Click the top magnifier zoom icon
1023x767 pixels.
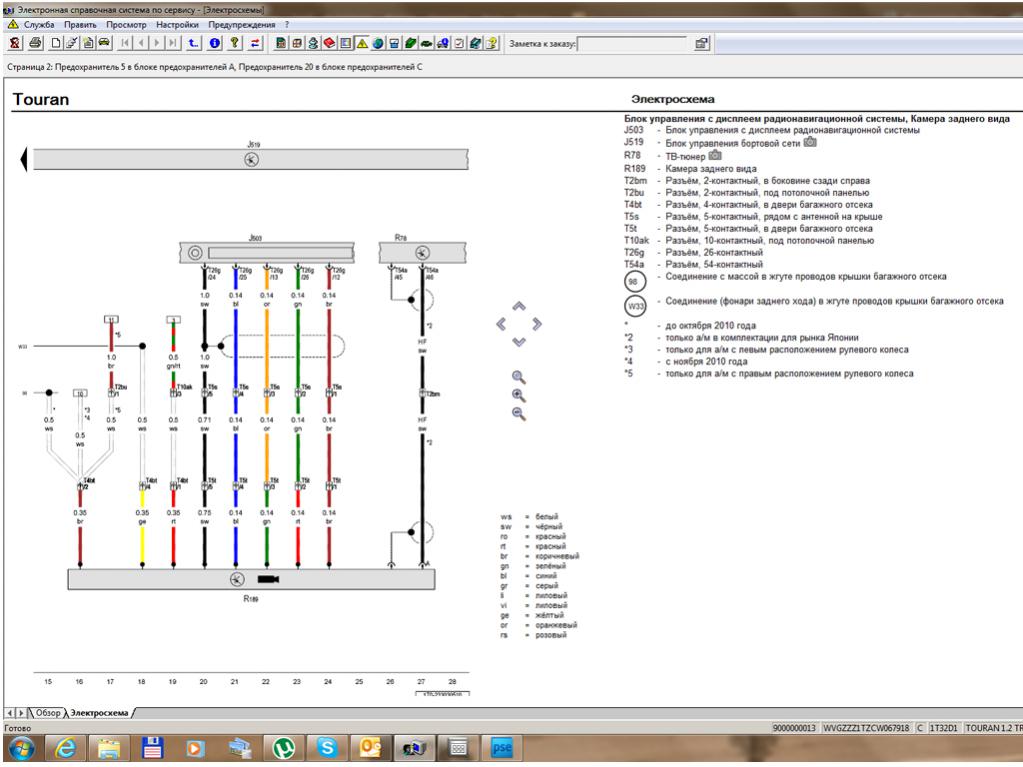point(519,377)
